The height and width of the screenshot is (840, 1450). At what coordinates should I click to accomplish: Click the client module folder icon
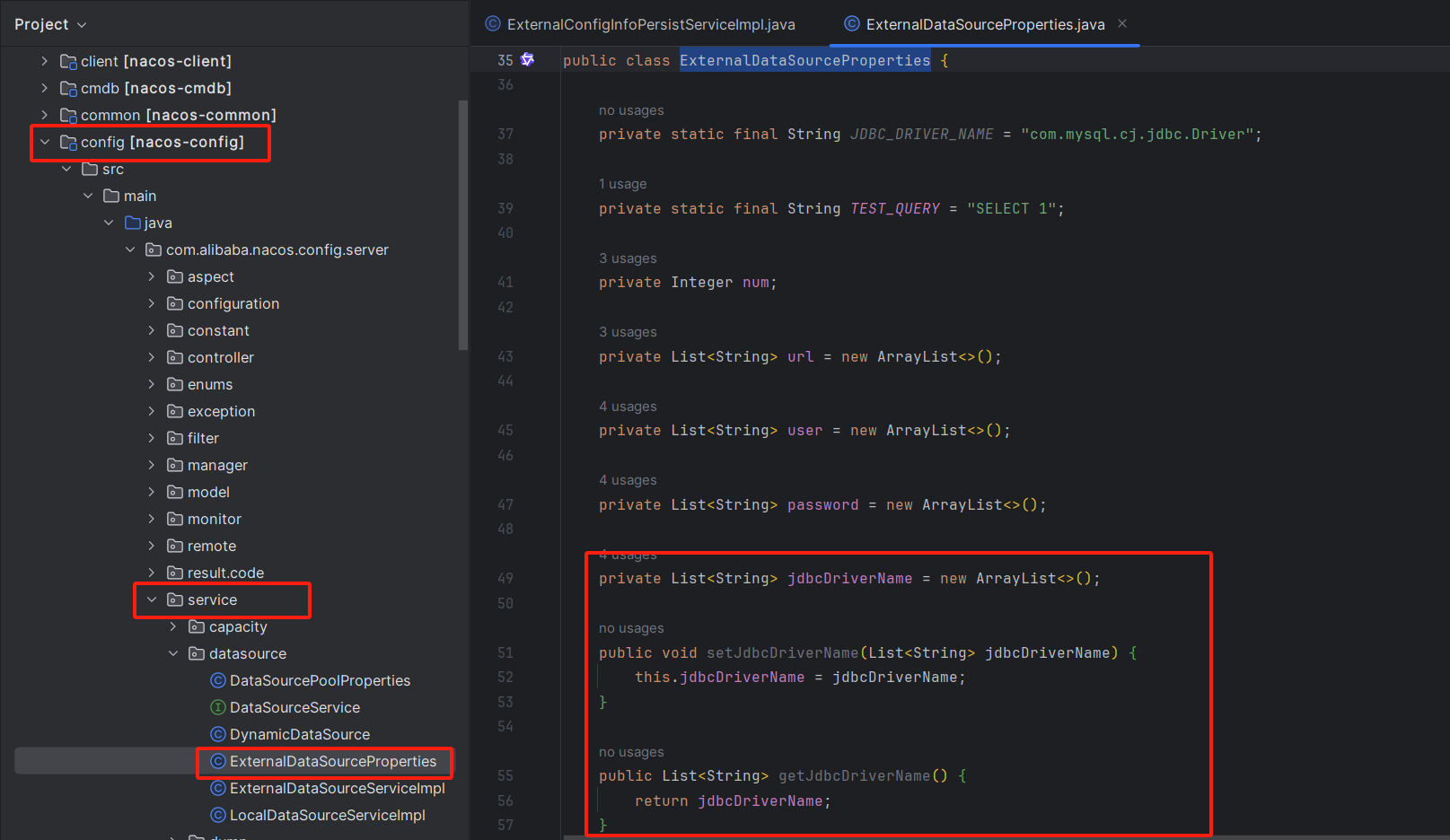(68, 61)
